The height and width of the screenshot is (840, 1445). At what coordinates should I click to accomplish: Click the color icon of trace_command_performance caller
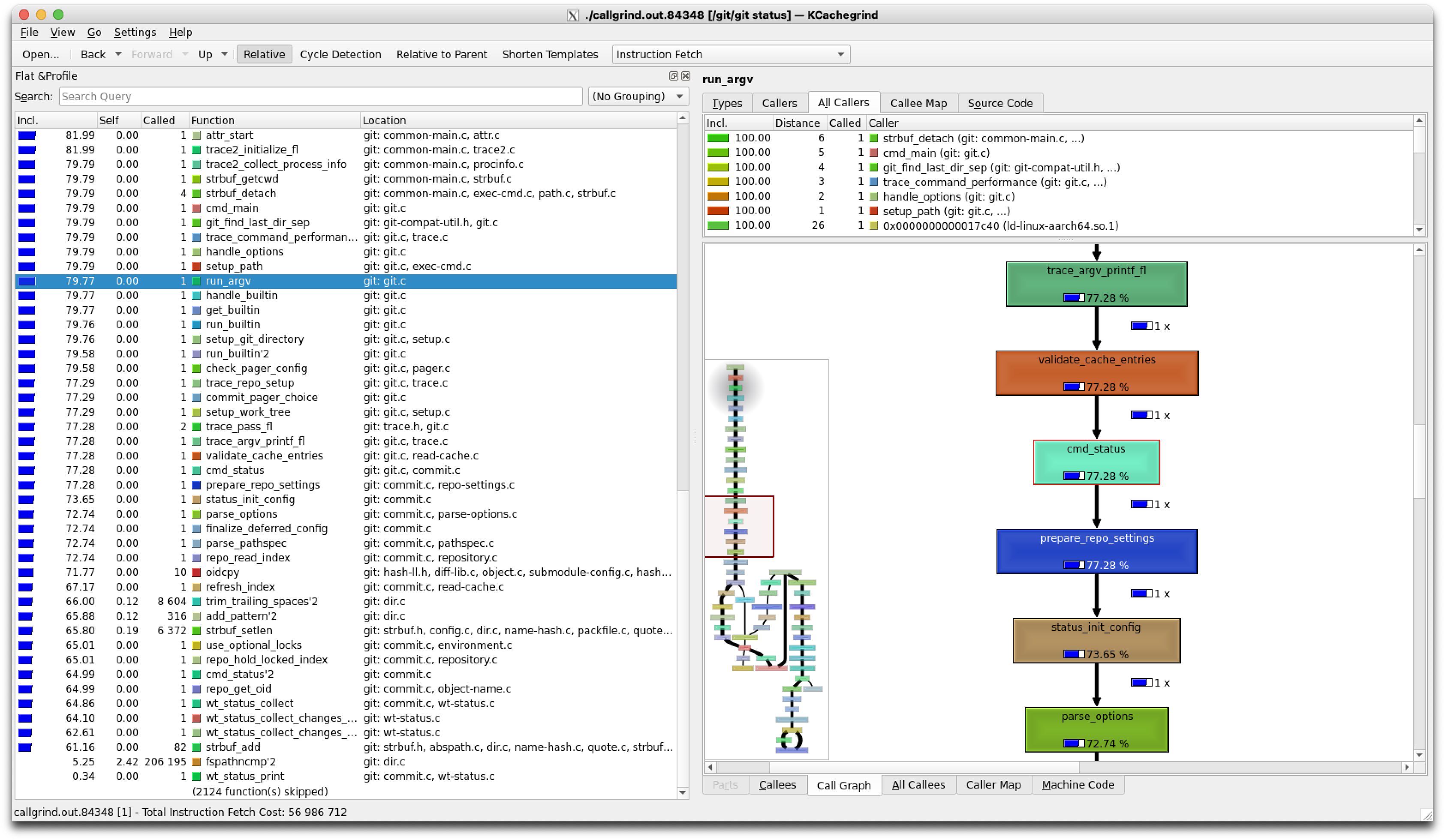[874, 182]
